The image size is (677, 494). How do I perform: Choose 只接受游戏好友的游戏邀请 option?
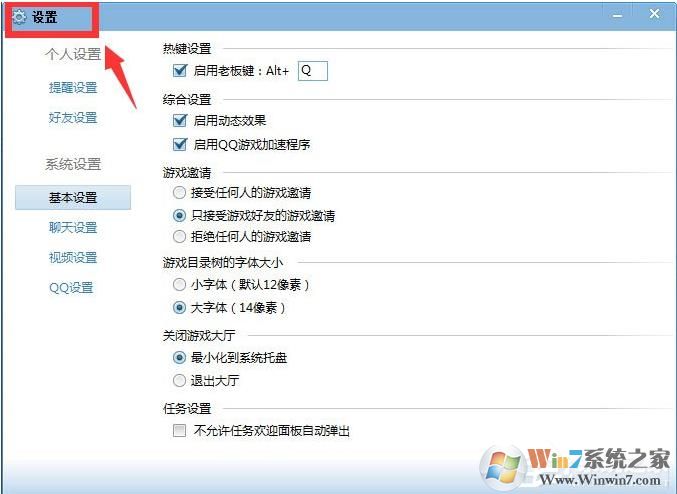pyautogui.click(x=179, y=215)
